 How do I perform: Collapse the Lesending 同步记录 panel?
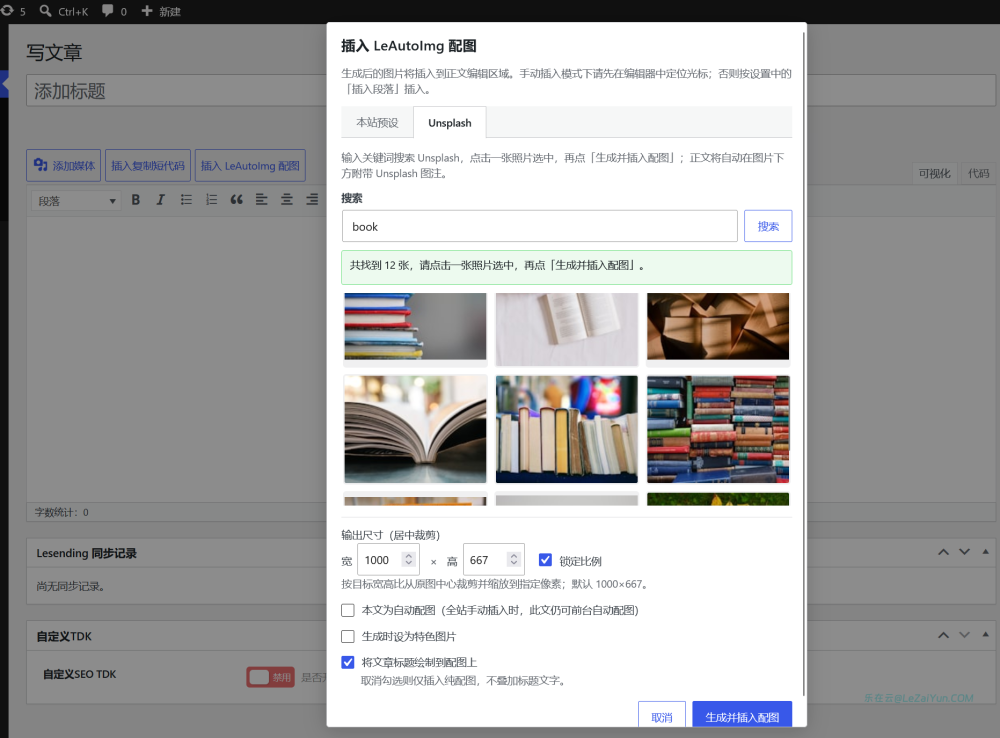tap(985, 552)
